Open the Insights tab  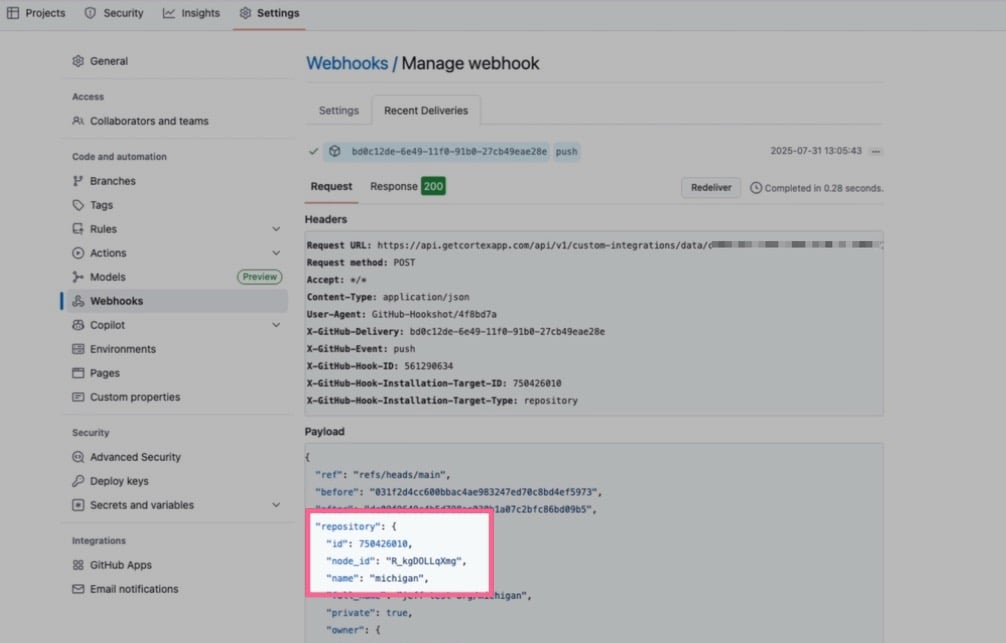pos(191,13)
